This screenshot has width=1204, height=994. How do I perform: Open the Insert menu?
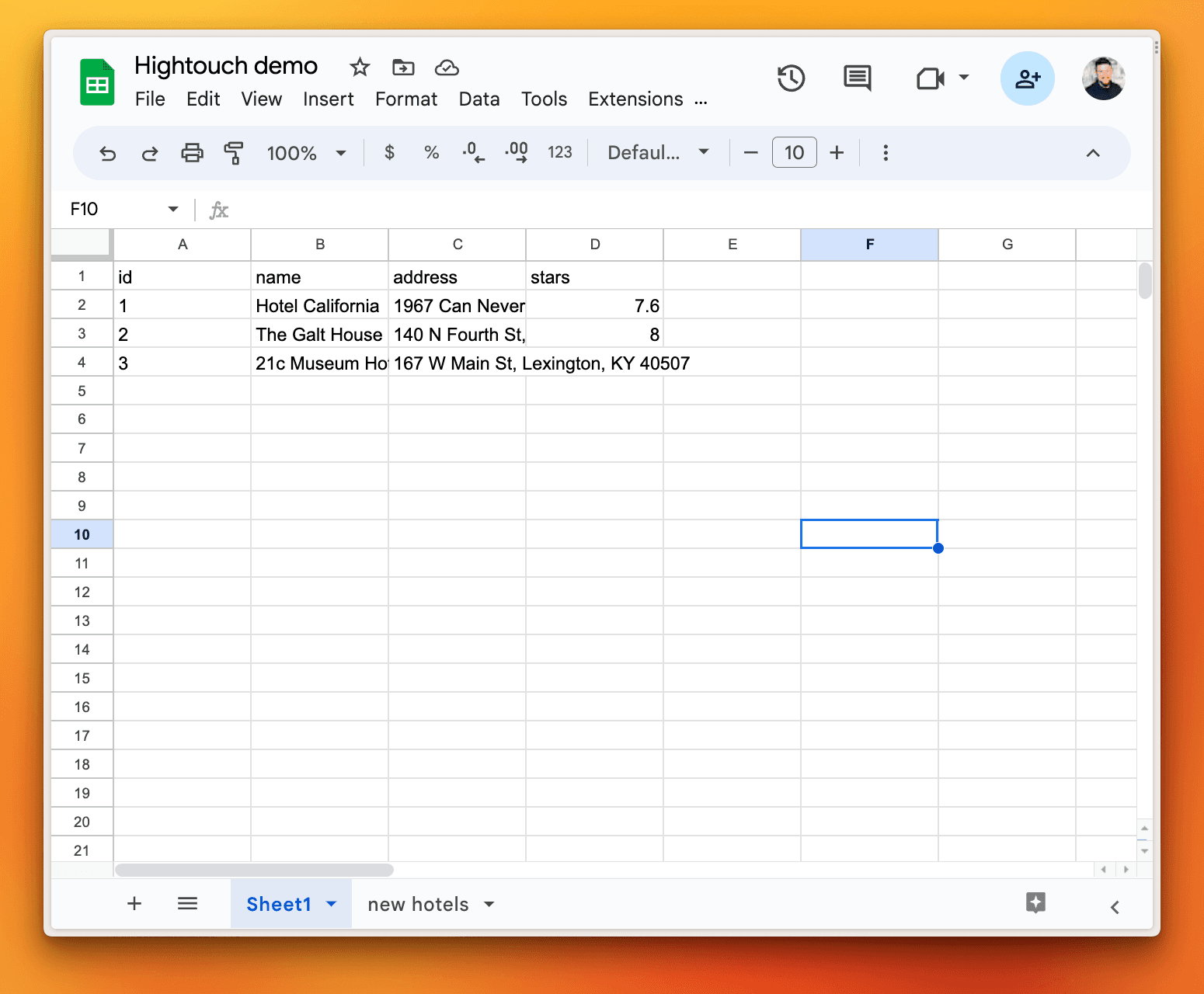[x=329, y=99]
